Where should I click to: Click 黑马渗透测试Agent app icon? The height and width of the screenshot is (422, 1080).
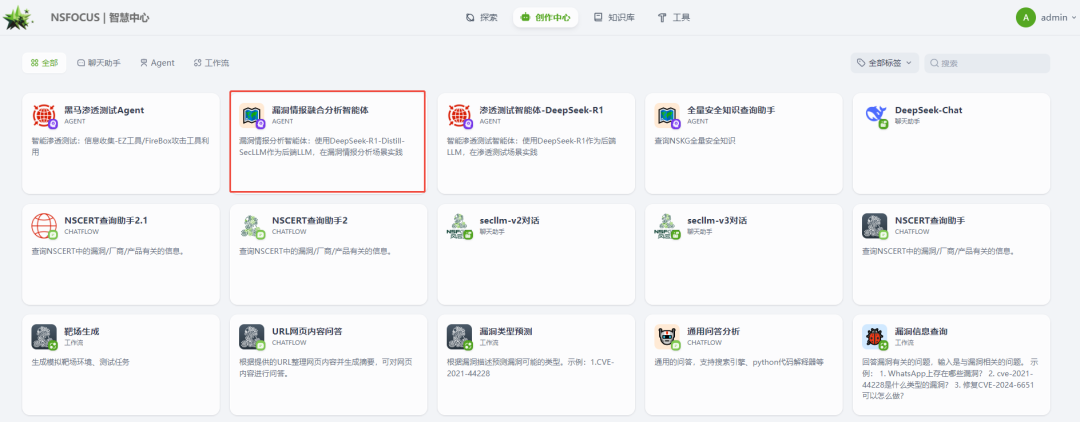tap(45, 116)
